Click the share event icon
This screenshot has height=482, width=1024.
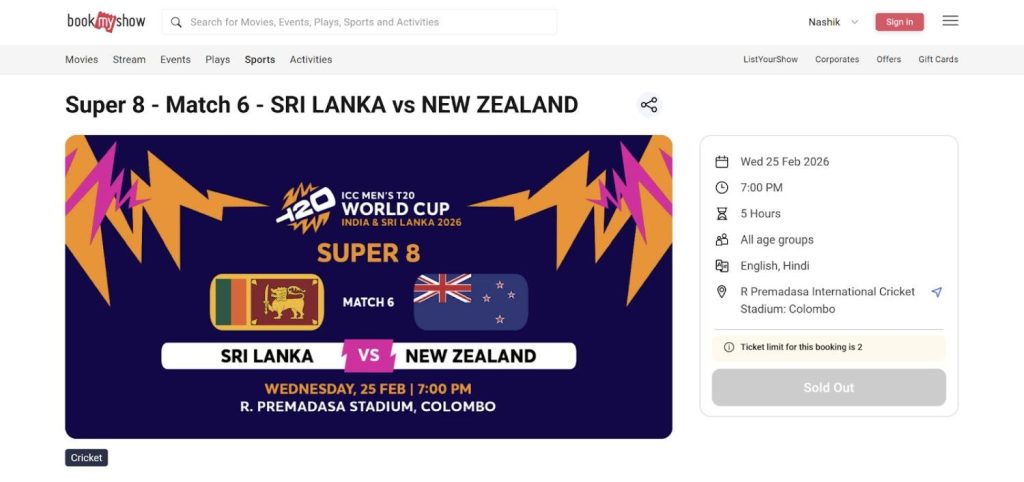pyautogui.click(x=649, y=105)
